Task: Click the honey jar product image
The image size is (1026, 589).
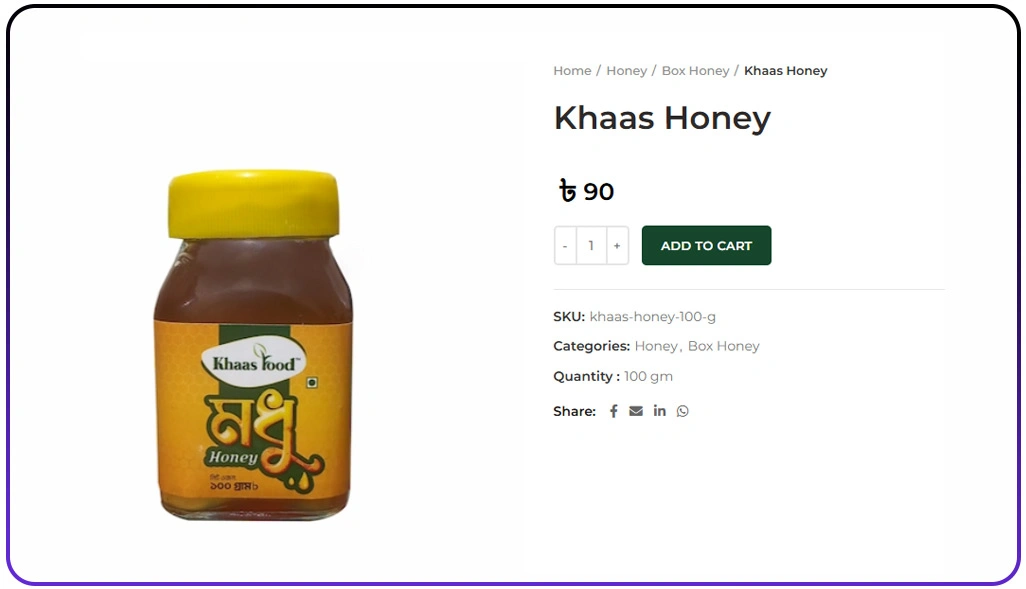Action: tap(253, 345)
